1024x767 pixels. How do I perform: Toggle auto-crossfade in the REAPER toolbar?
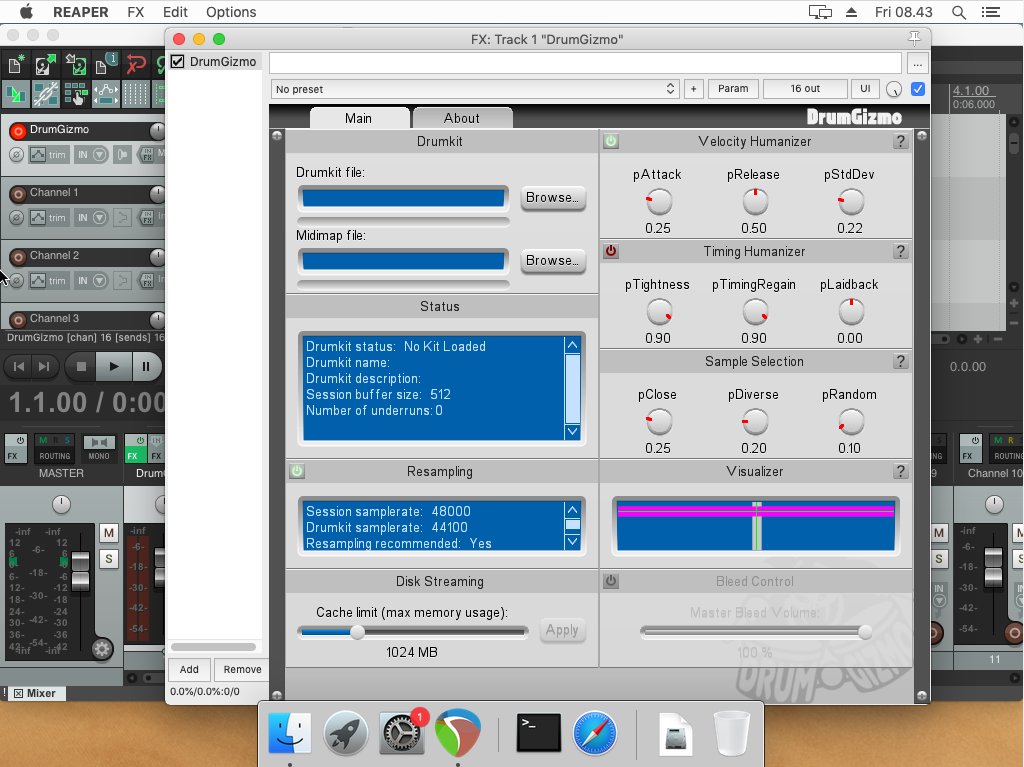click(16, 95)
